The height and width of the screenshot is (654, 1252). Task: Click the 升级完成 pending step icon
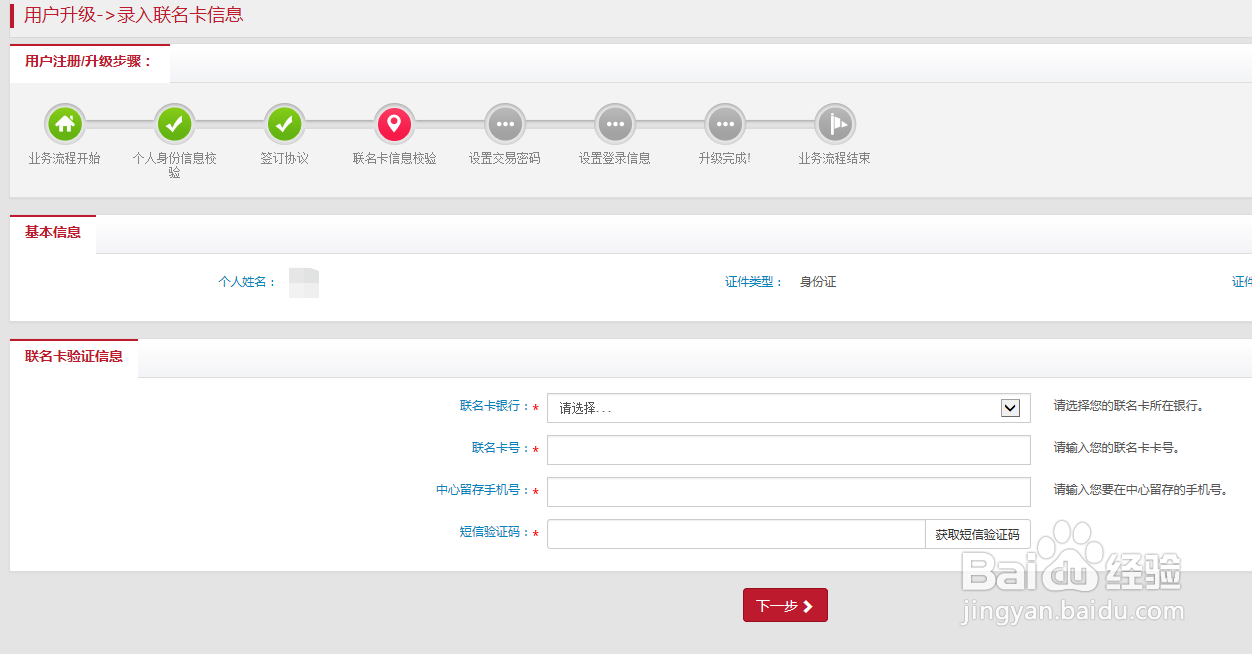724,123
